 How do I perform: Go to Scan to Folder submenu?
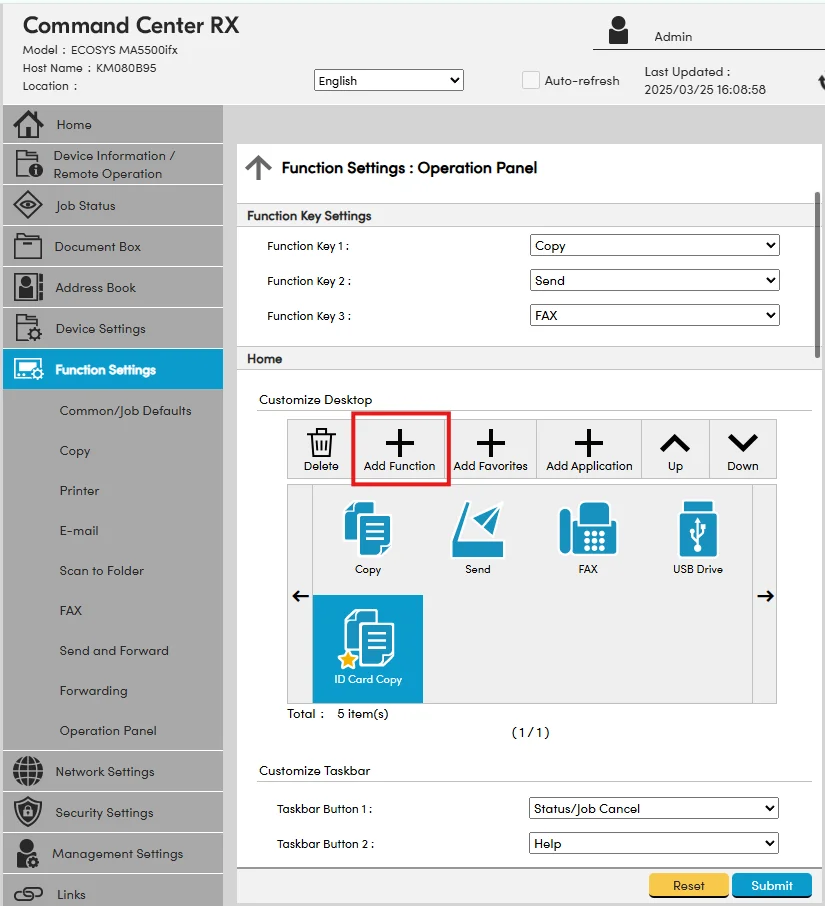point(102,571)
